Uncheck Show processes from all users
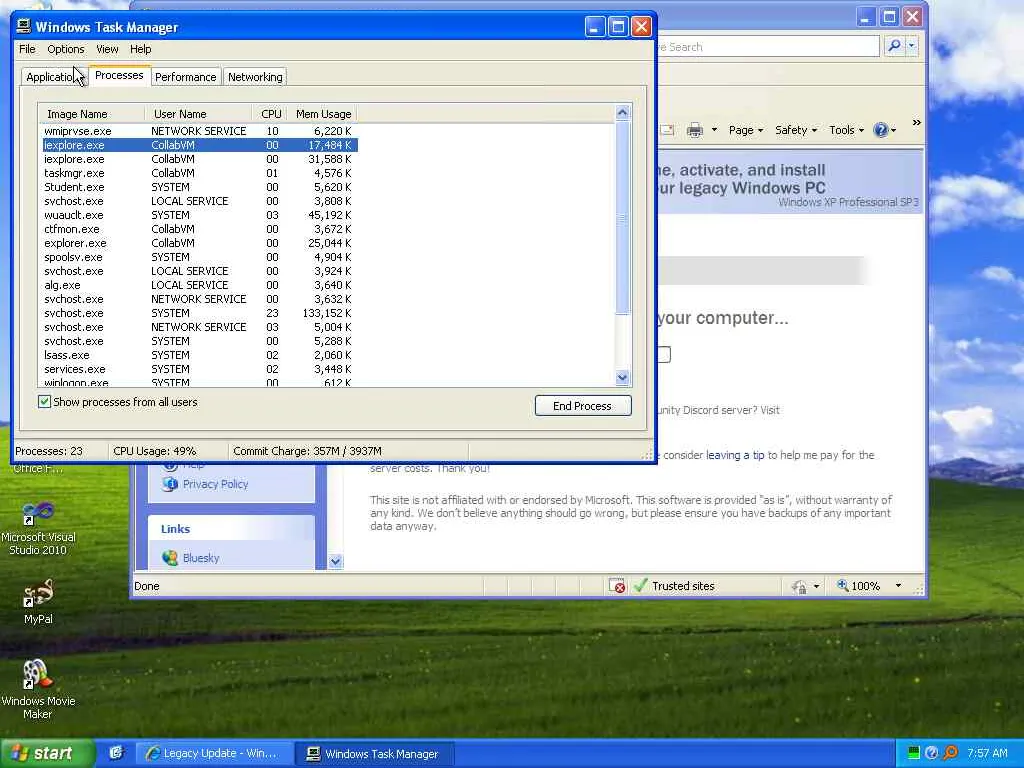This screenshot has width=1024, height=768. point(44,402)
